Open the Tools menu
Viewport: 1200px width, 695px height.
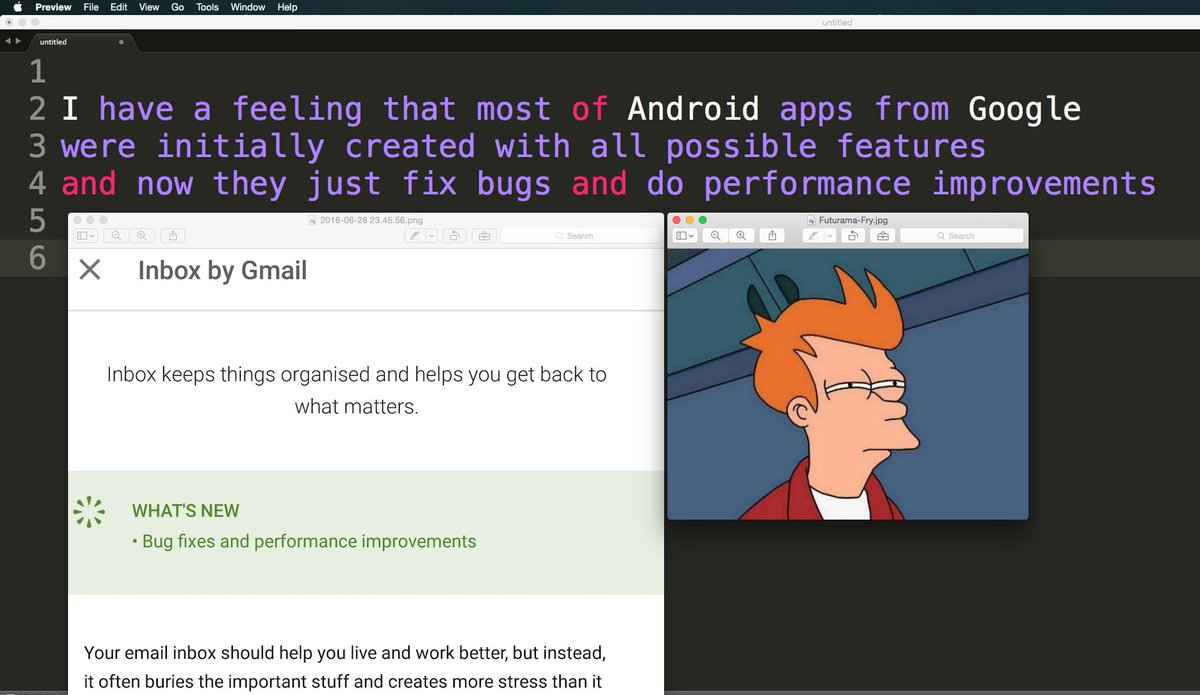pyautogui.click(x=207, y=7)
